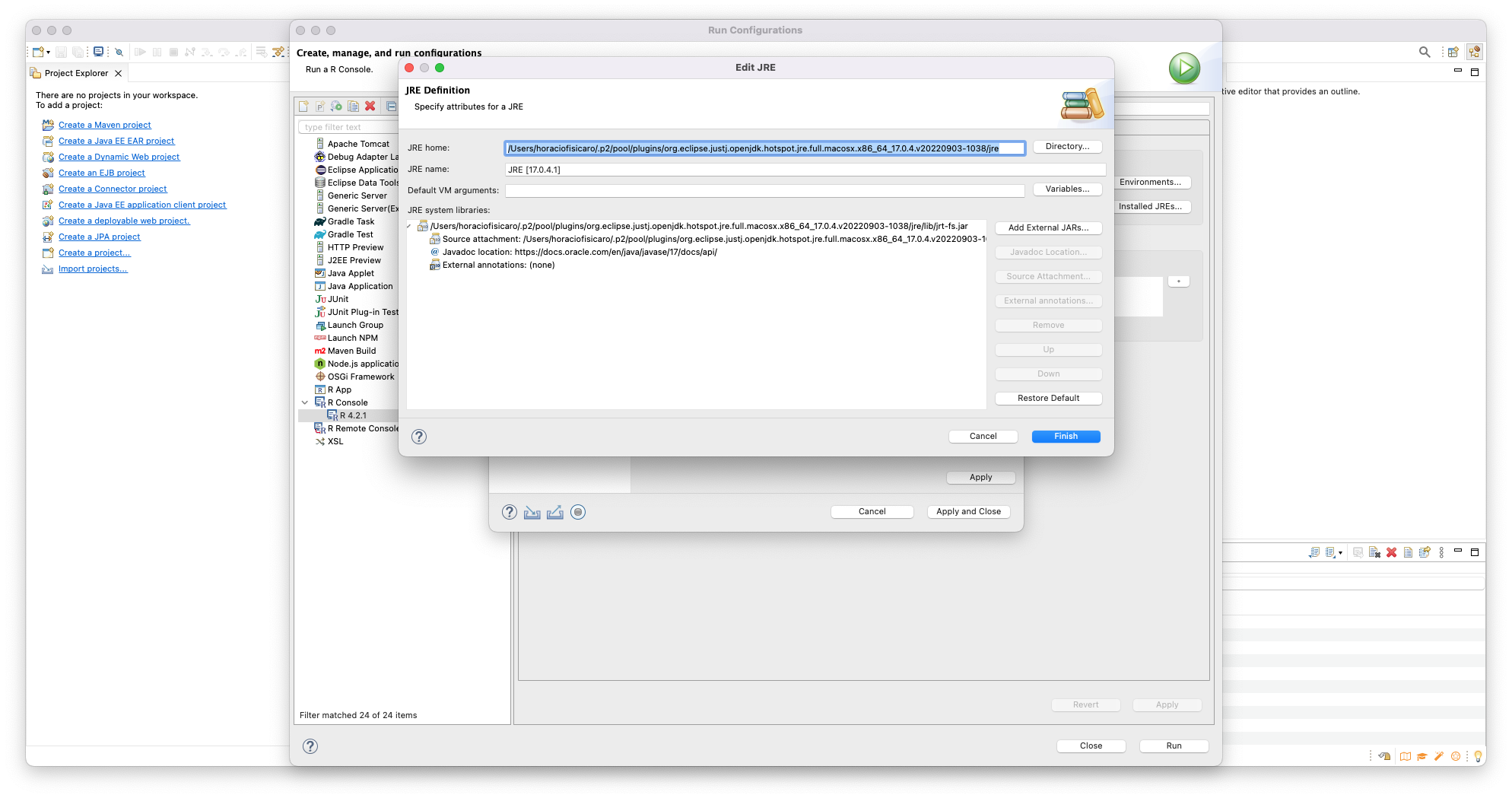Click the Default VM arguments field
This screenshot has height=798, width=1512.
coord(764,190)
